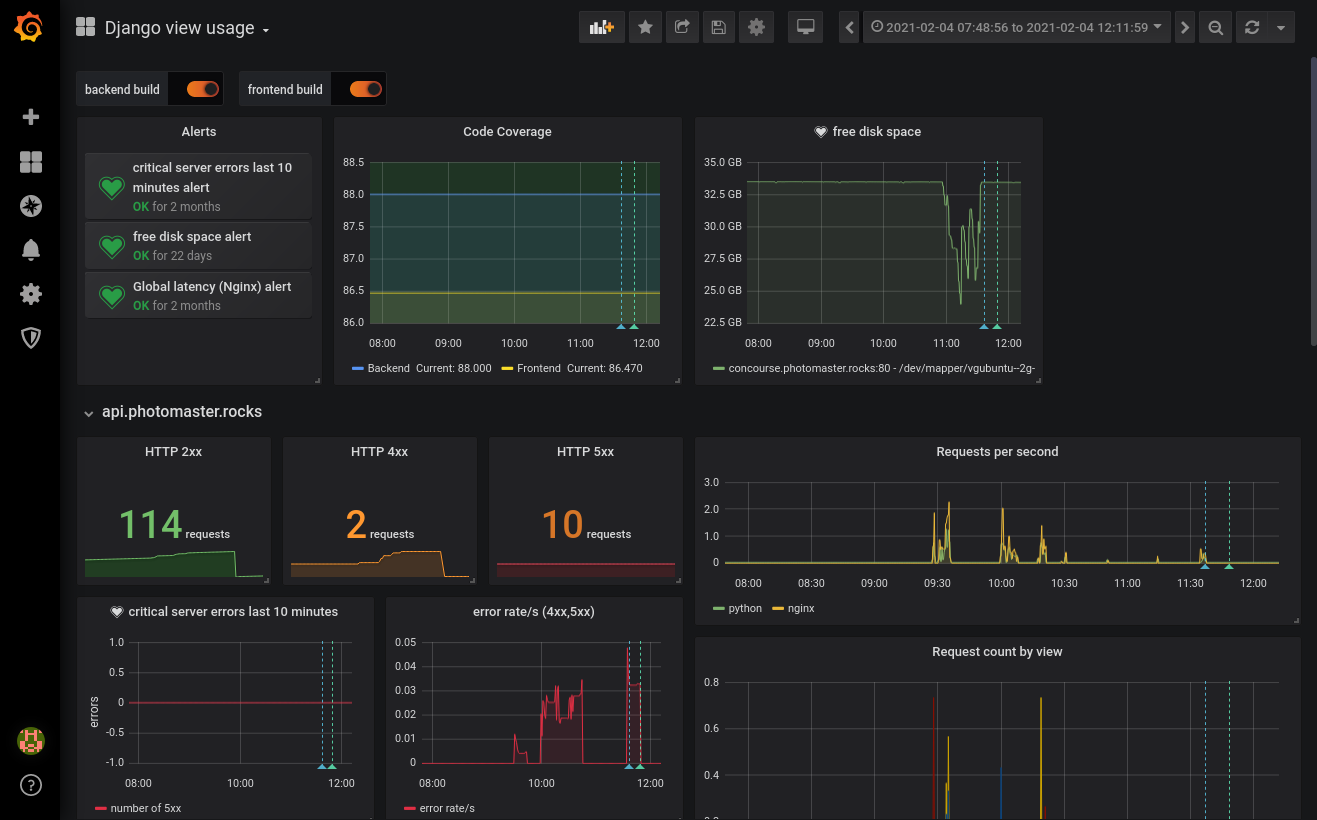Click heart icon of Global latency alert
The height and width of the screenshot is (820, 1317).
point(111,296)
